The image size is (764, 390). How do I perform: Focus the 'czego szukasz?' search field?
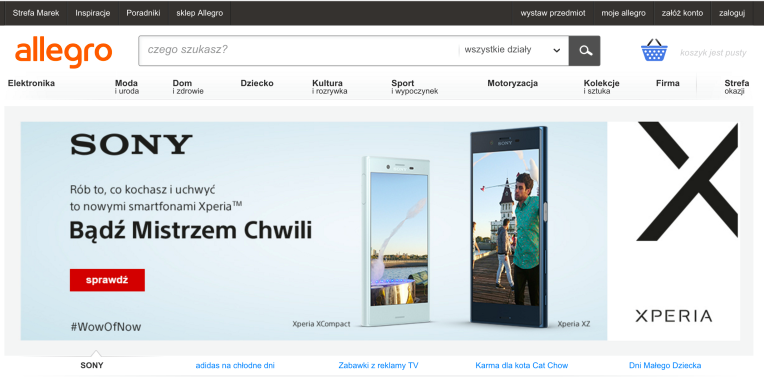coord(298,50)
